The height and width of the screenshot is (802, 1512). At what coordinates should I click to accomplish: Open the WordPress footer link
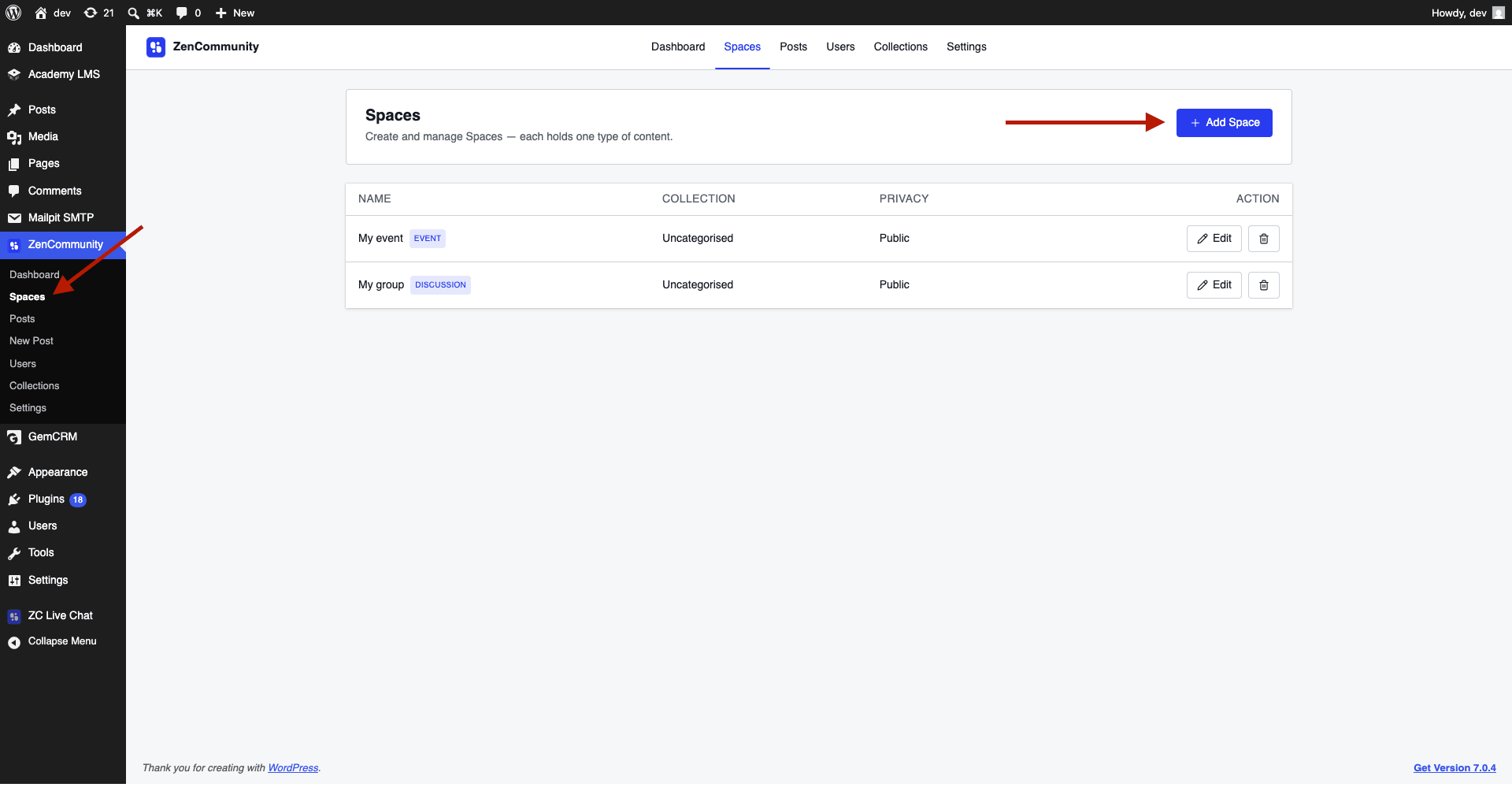pyautogui.click(x=293, y=768)
